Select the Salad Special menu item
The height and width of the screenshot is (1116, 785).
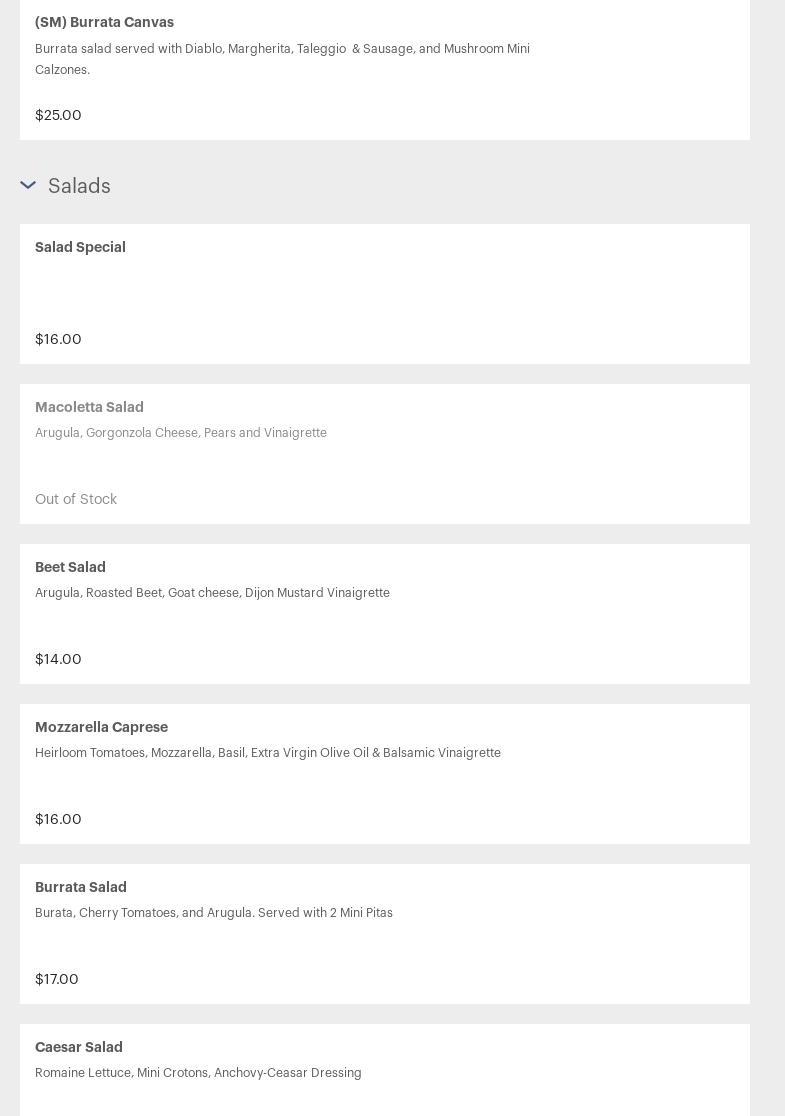pos(80,247)
